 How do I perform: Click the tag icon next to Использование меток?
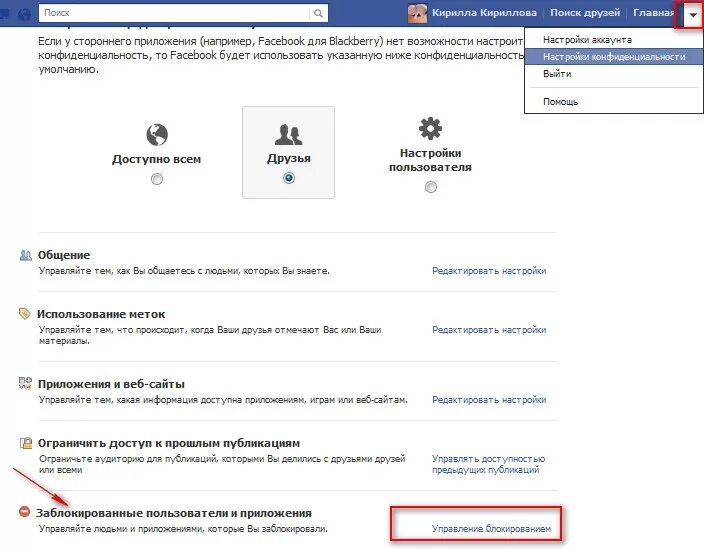pos(25,313)
